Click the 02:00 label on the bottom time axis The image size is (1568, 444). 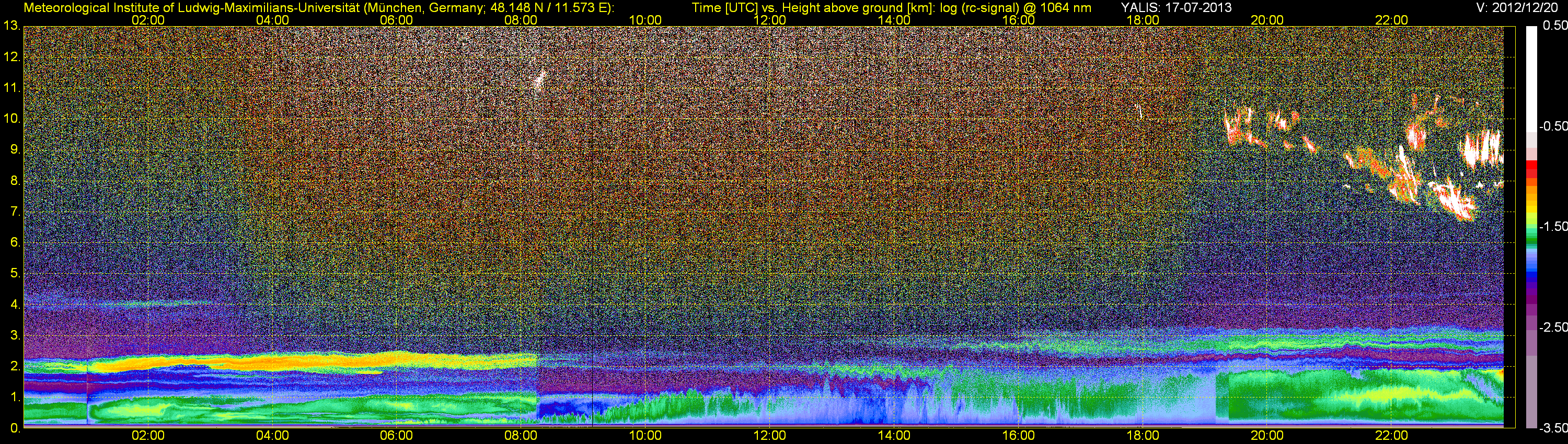point(148,436)
